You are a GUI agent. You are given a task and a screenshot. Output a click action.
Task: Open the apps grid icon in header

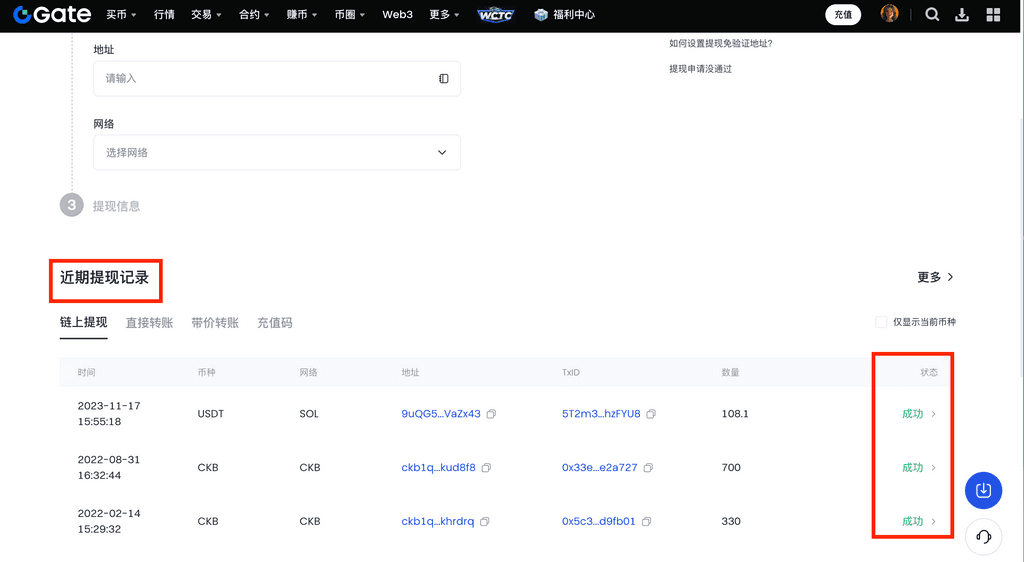pyautogui.click(x=993, y=15)
